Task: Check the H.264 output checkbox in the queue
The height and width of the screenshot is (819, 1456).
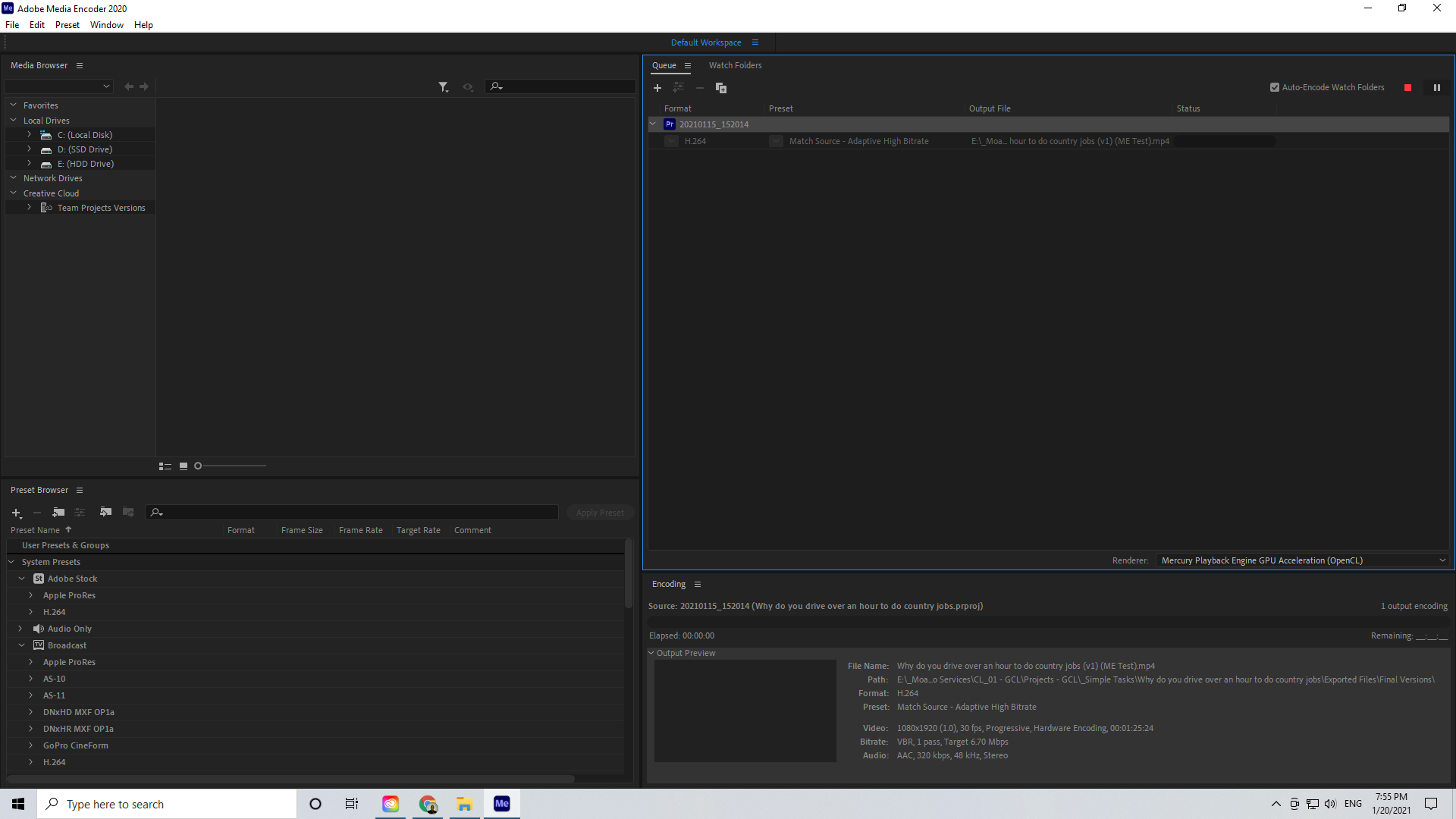Action: click(671, 141)
